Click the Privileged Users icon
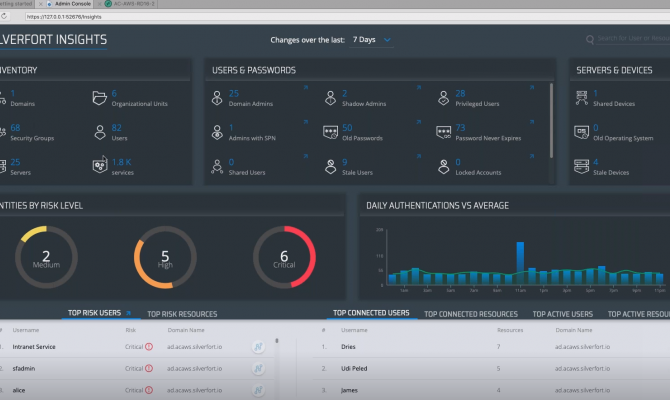This screenshot has height=400, width=670. point(444,98)
